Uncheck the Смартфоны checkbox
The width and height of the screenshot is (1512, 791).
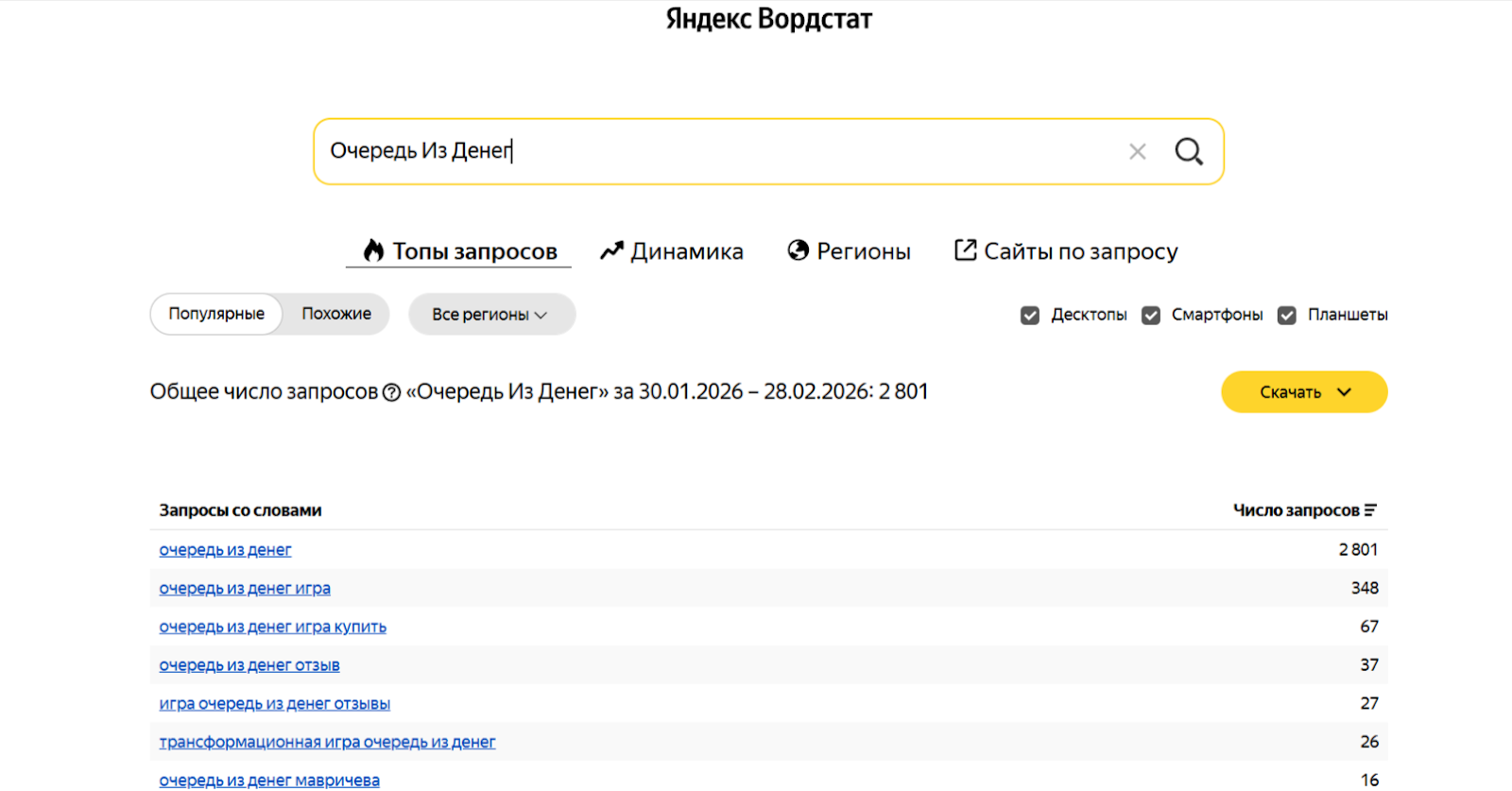click(x=1151, y=315)
